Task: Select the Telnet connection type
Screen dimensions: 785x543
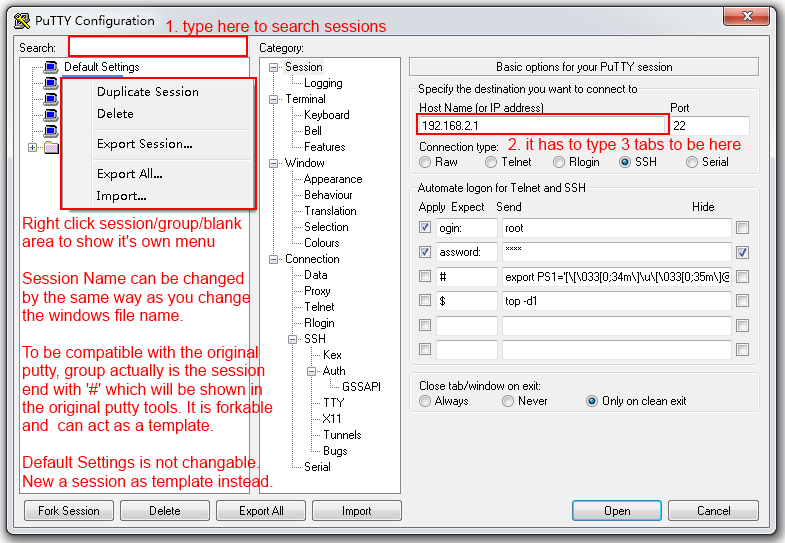Action: click(x=491, y=162)
